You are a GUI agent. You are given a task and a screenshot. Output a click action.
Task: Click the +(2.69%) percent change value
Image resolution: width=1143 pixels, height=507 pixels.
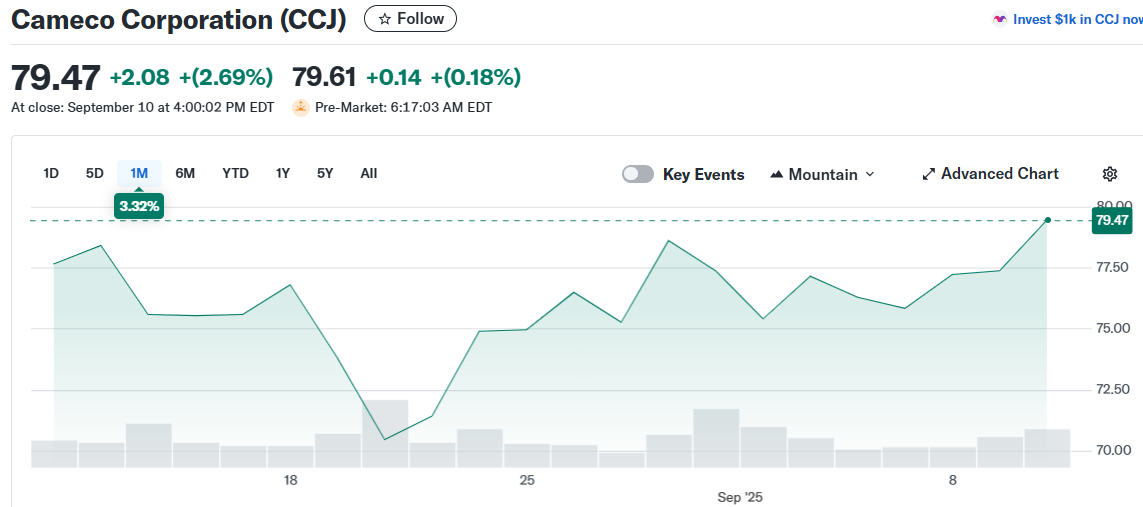[x=227, y=77]
